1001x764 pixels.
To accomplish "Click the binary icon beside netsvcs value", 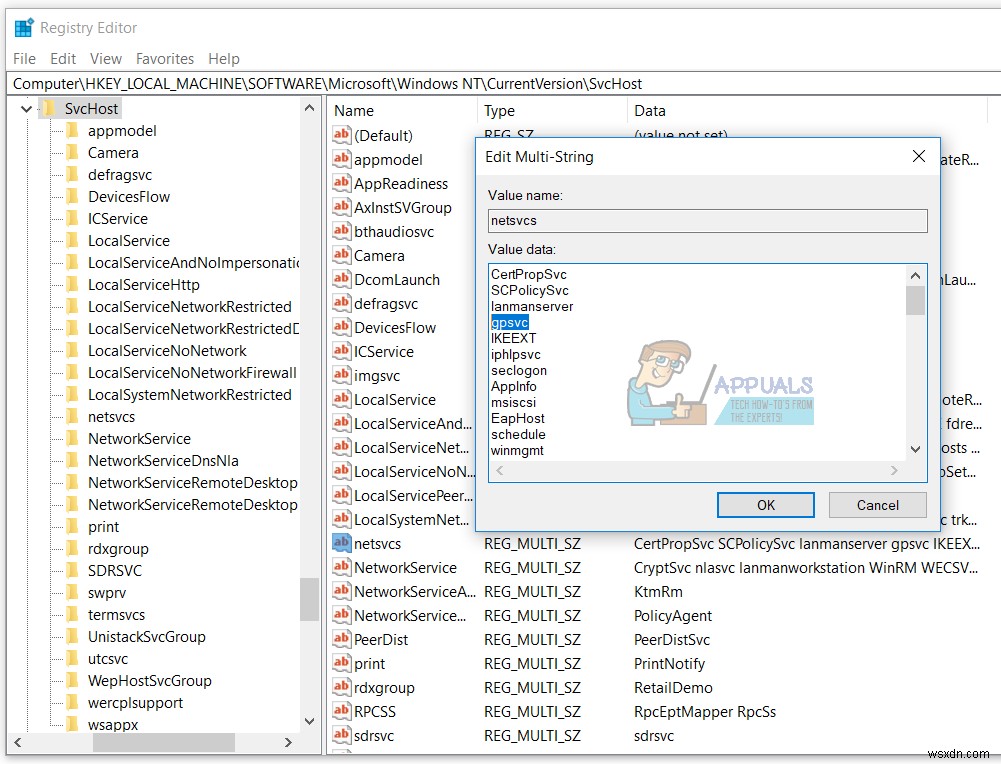I will [x=340, y=543].
